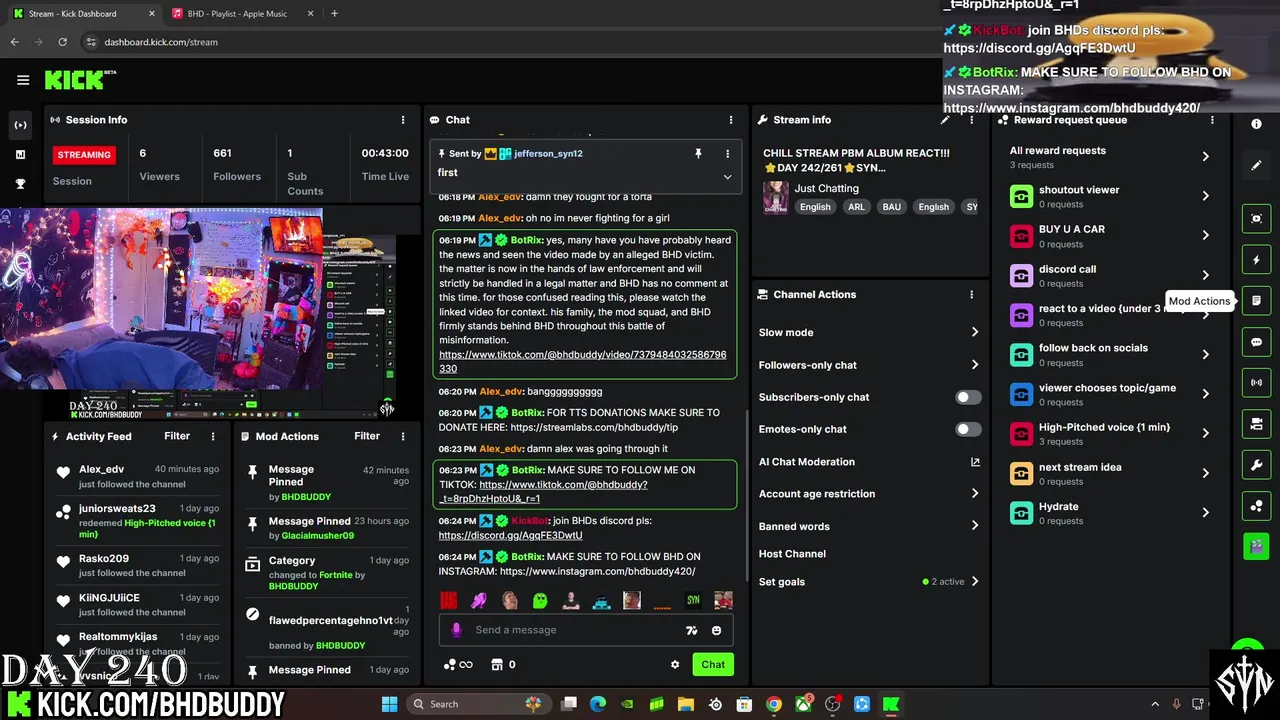
Task: Click the browser address bar
Action: tap(500, 42)
